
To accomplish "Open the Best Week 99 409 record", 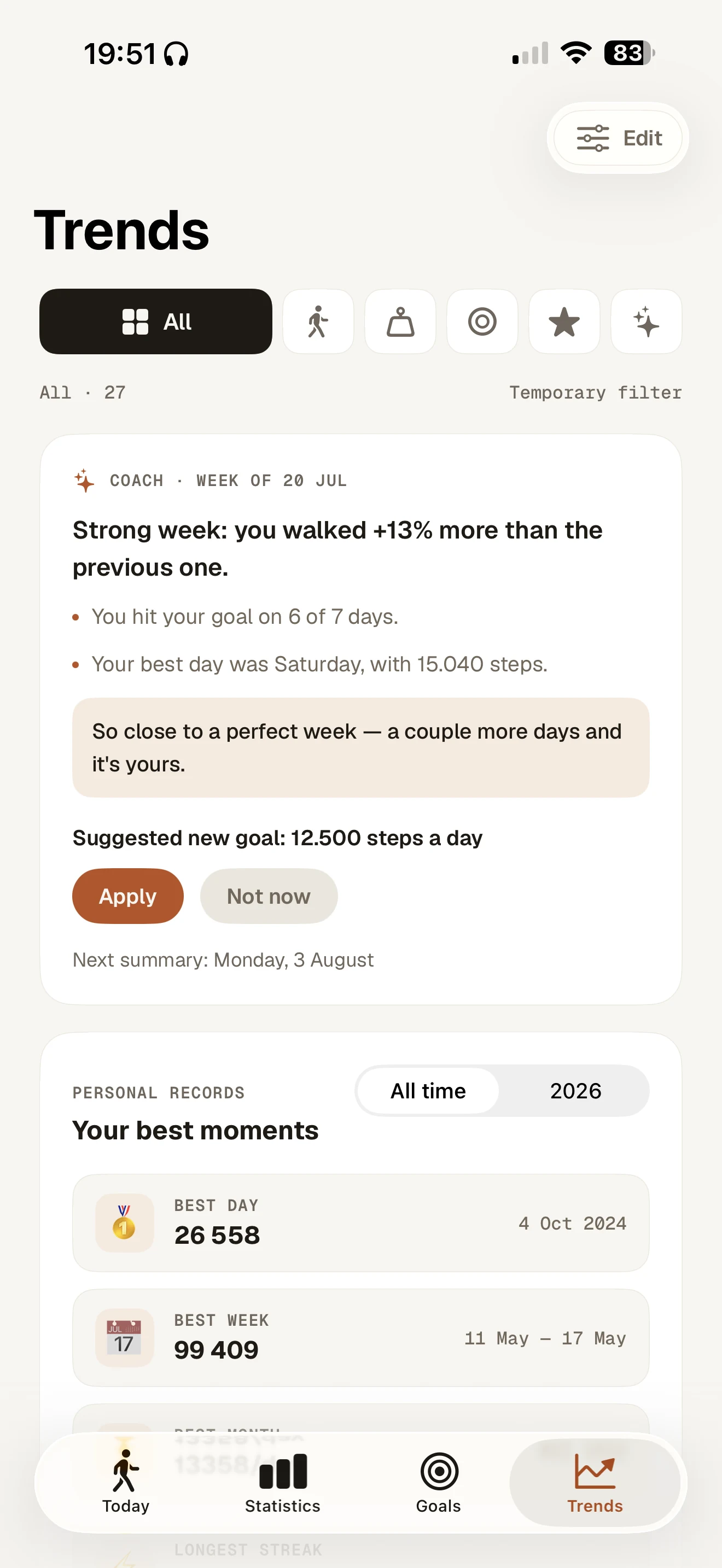I will click(x=361, y=1337).
